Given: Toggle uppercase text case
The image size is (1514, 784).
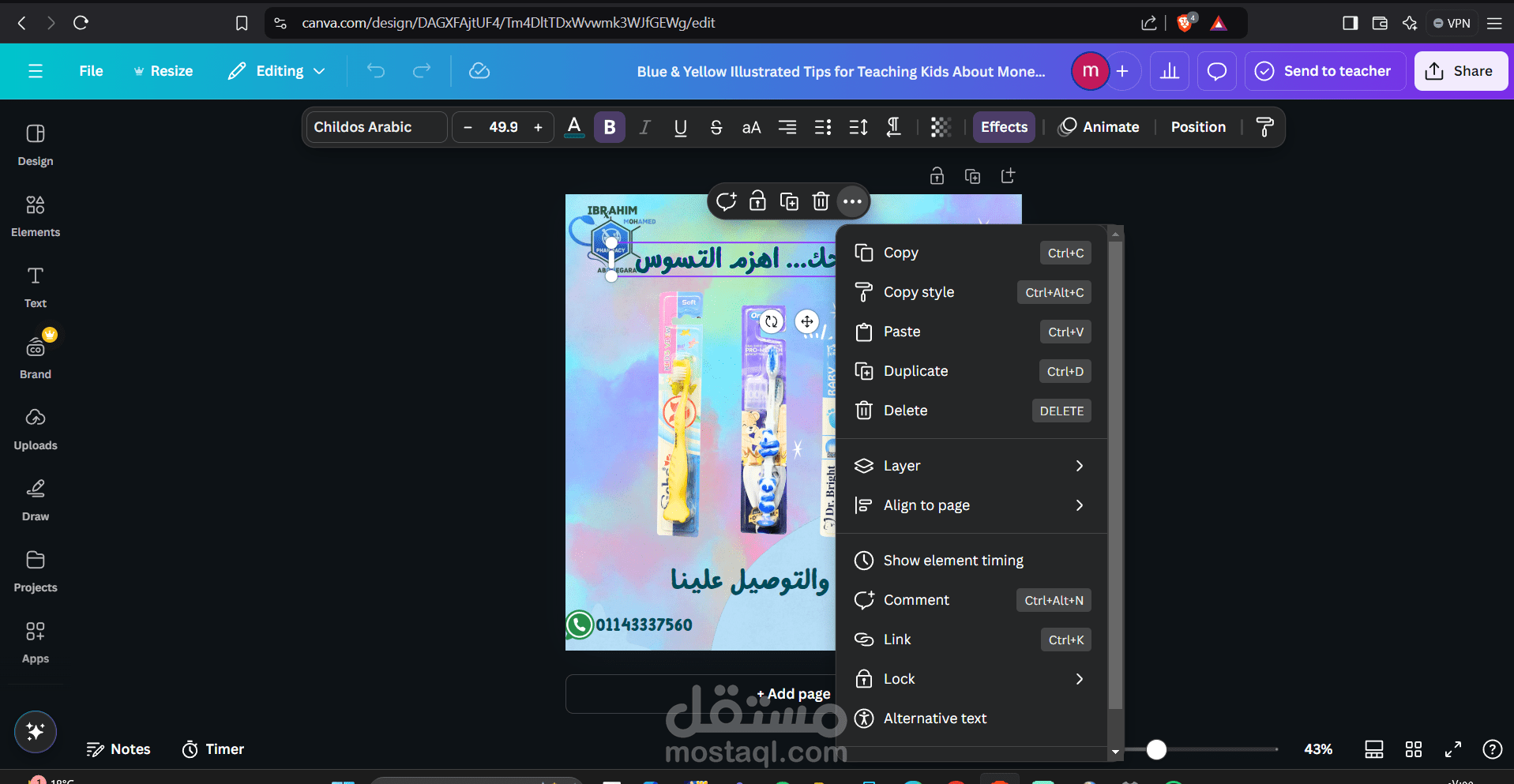Looking at the screenshot, I should pos(751,127).
